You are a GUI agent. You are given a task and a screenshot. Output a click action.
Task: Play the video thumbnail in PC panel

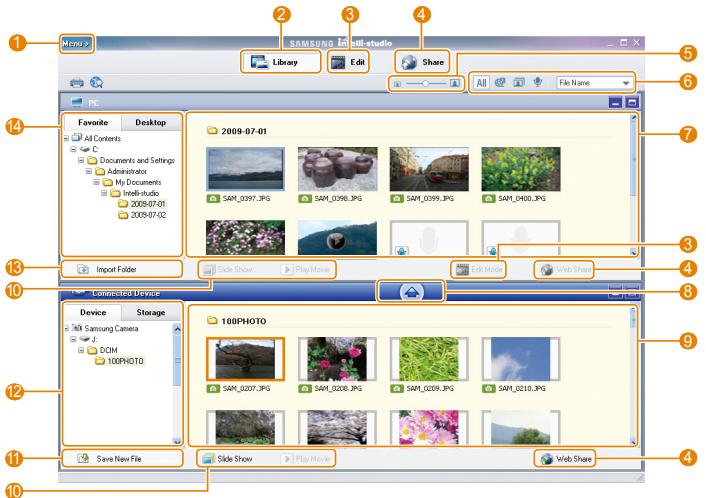click(x=337, y=238)
